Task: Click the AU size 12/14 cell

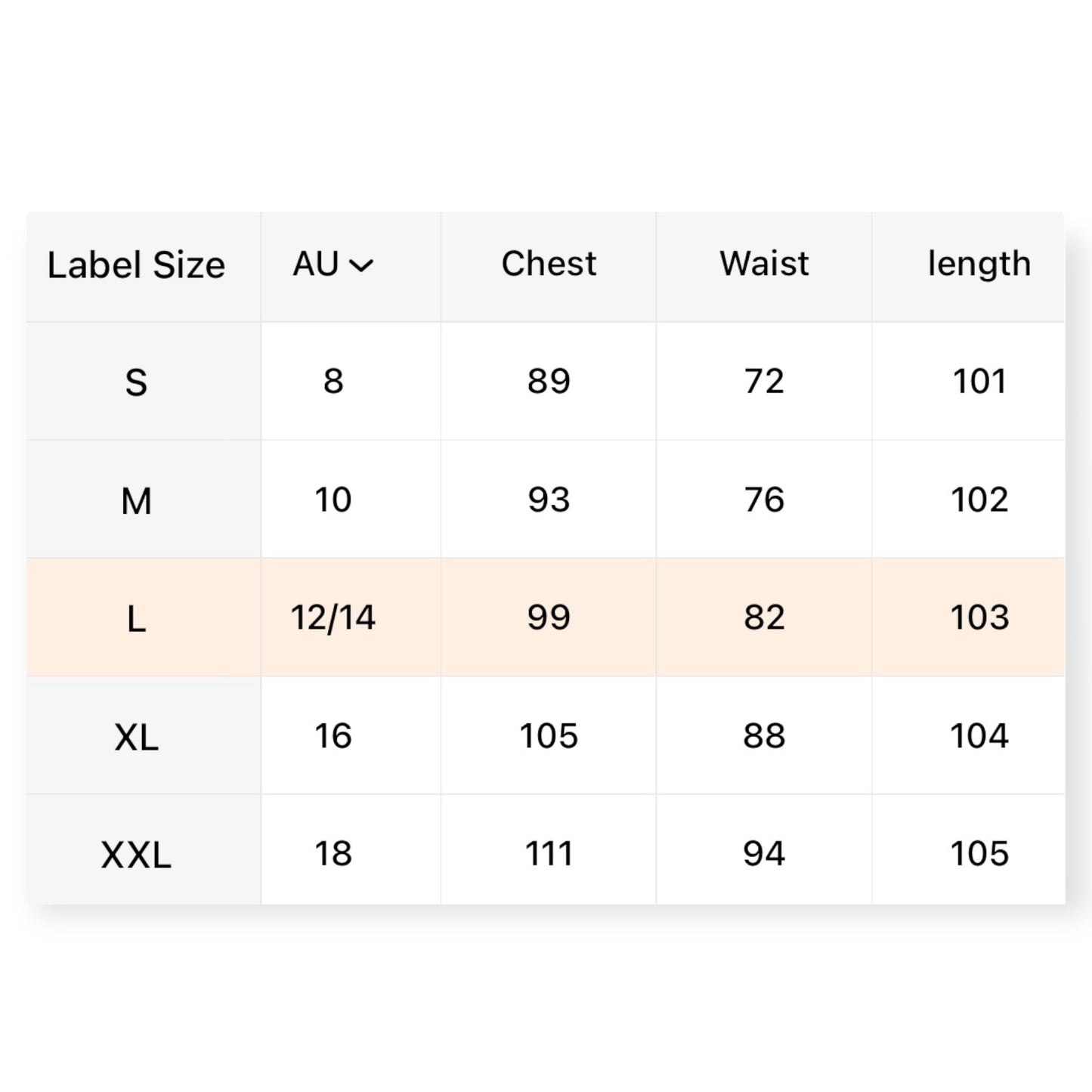Action: [333, 617]
